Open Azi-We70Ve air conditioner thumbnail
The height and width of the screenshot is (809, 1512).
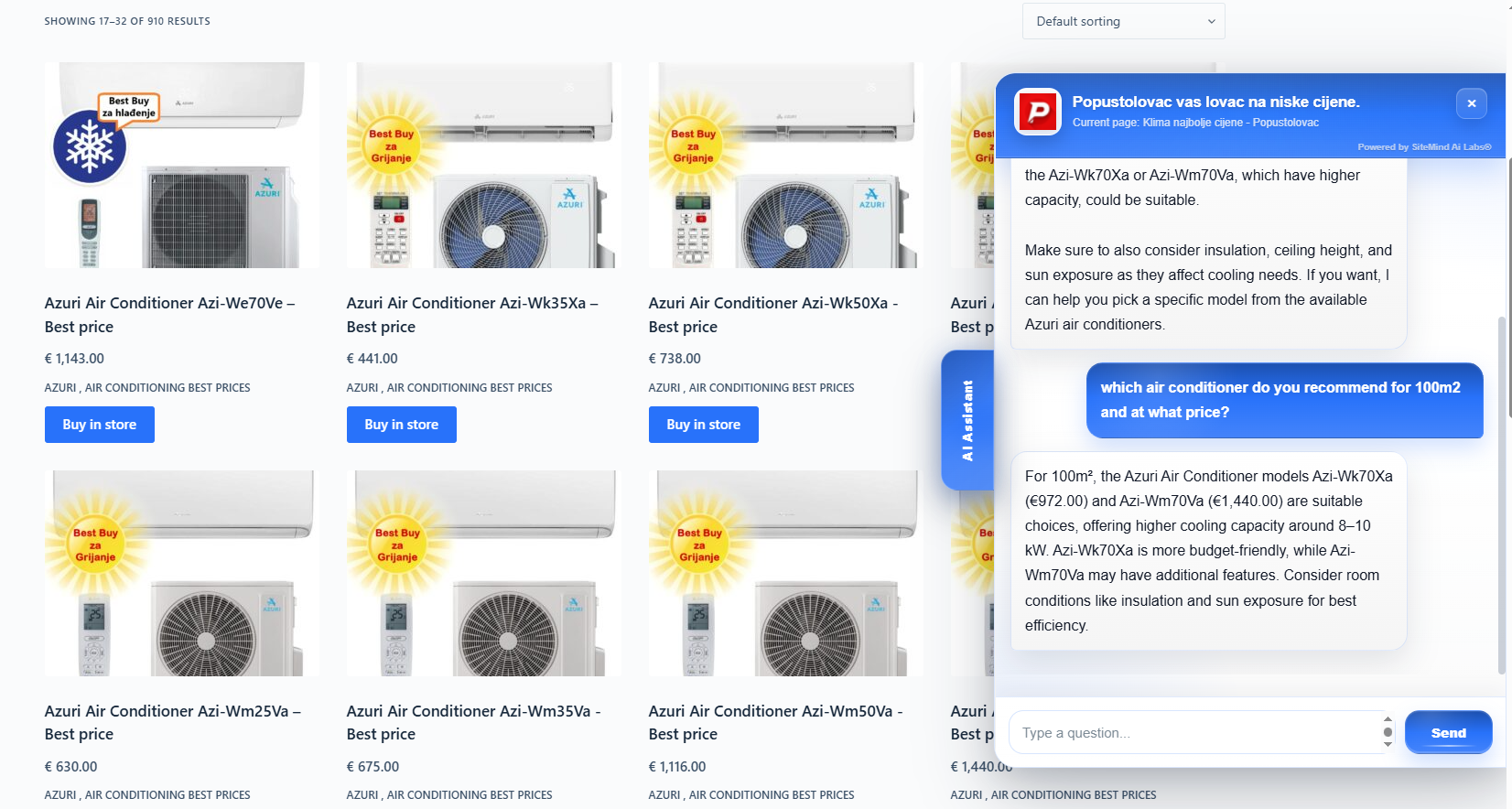pos(182,165)
